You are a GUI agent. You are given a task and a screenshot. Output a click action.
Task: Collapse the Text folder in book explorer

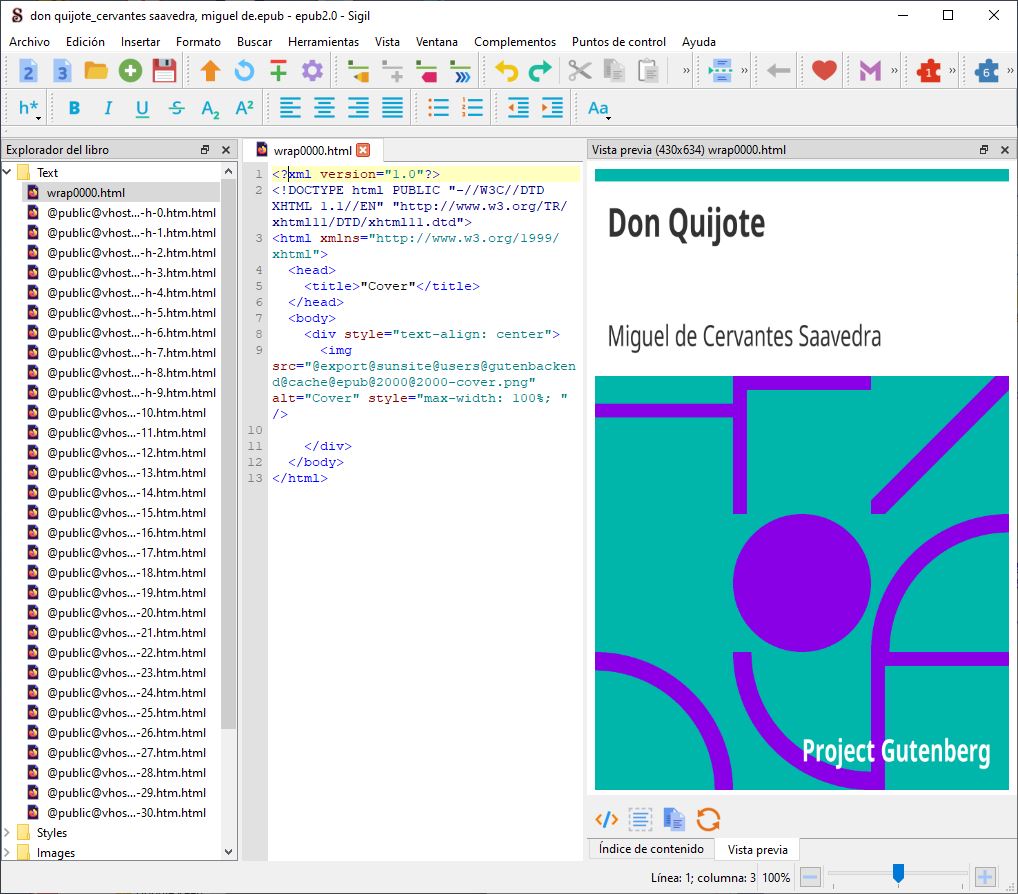8,172
